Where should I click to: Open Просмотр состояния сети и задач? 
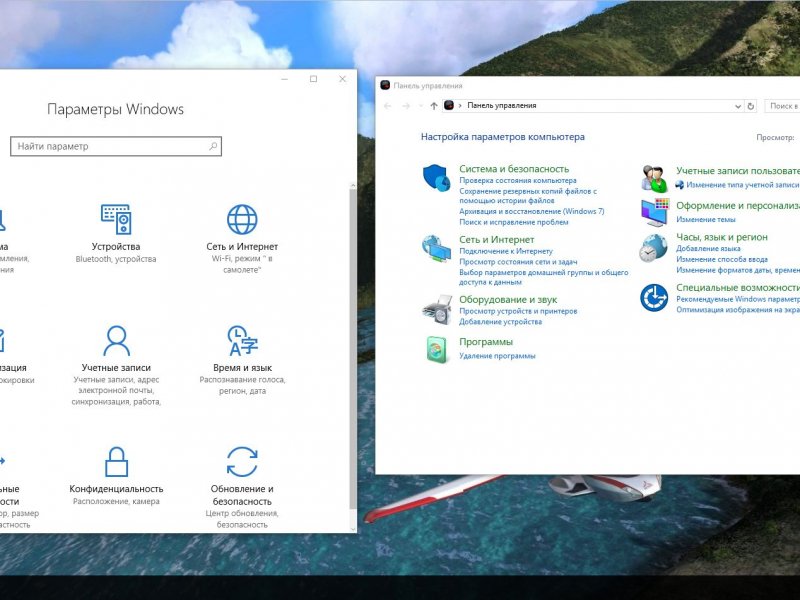pyautogui.click(x=518, y=262)
